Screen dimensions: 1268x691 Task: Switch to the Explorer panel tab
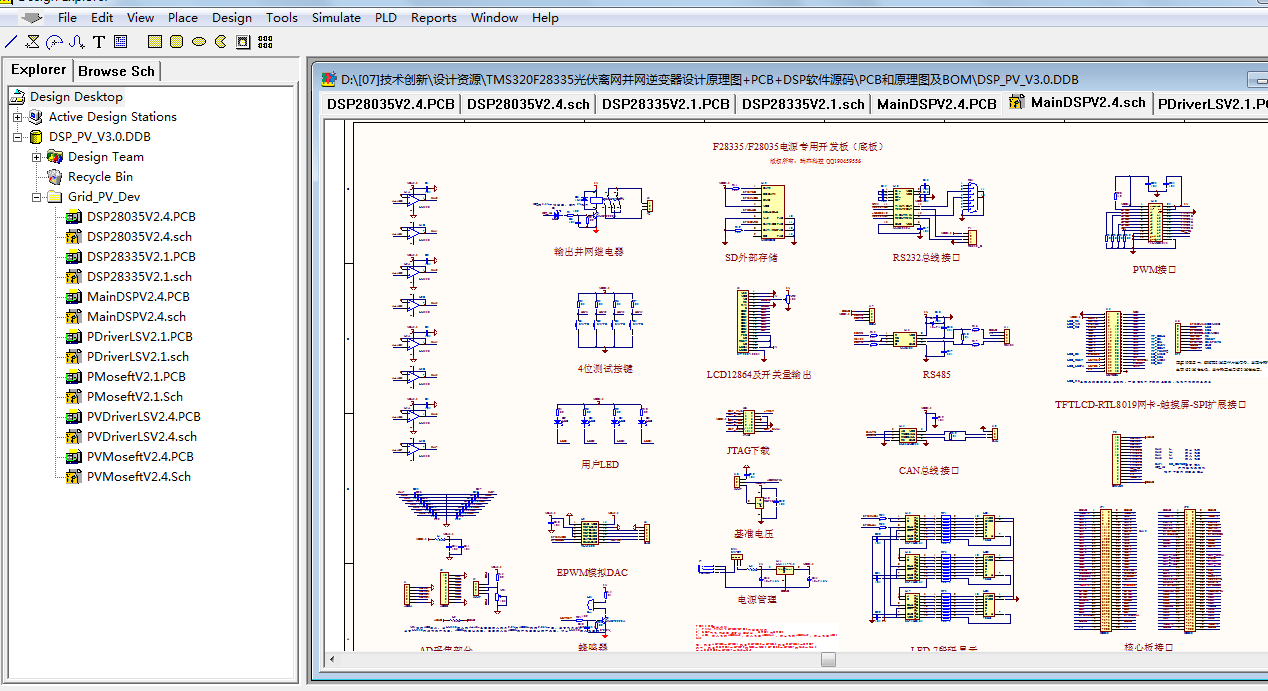click(38, 70)
